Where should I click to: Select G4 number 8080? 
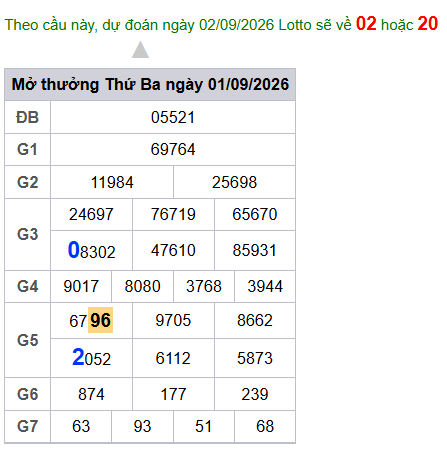pyautogui.click(x=143, y=286)
